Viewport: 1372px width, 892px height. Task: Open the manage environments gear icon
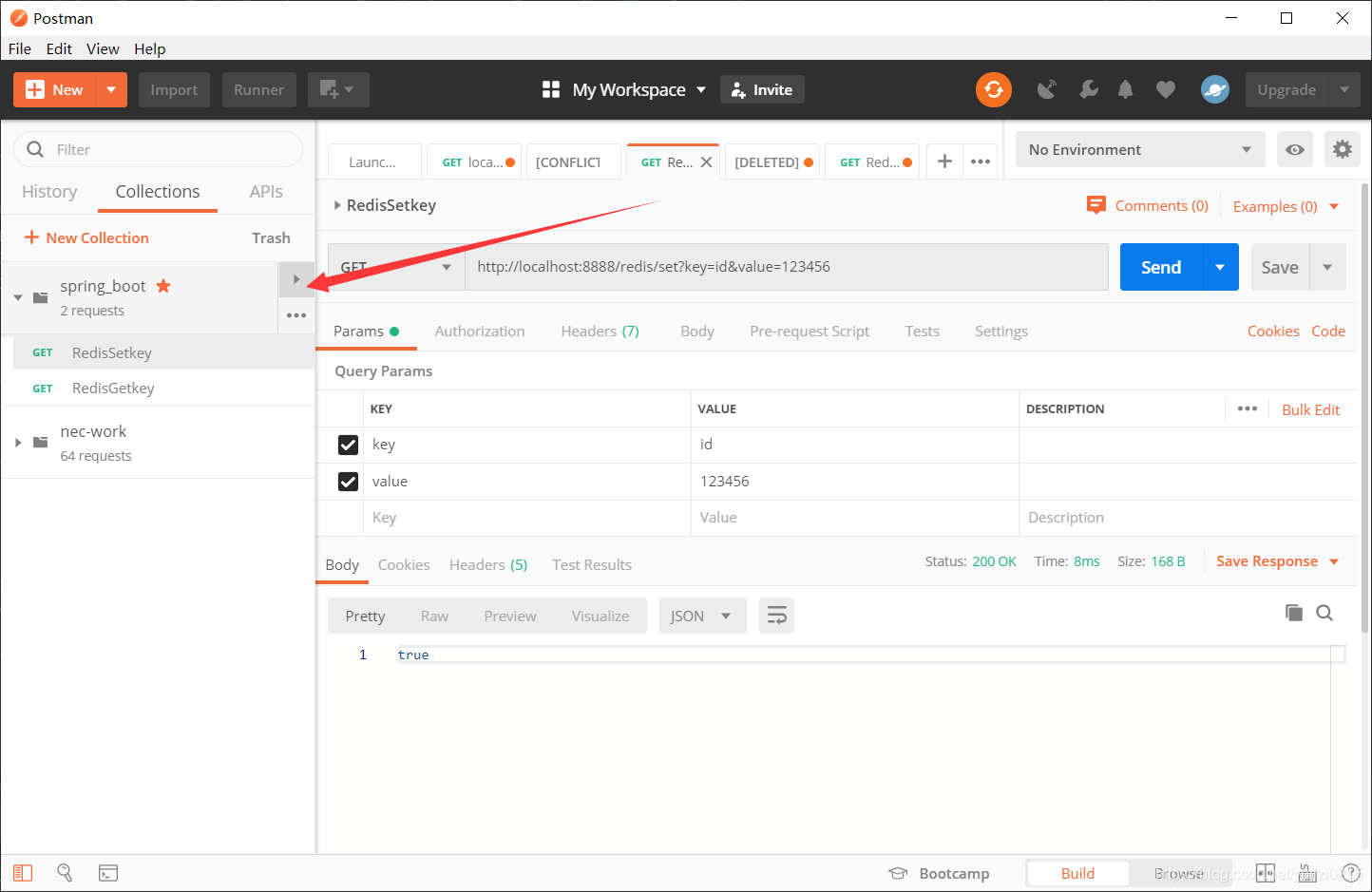click(x=1342, y=150)
